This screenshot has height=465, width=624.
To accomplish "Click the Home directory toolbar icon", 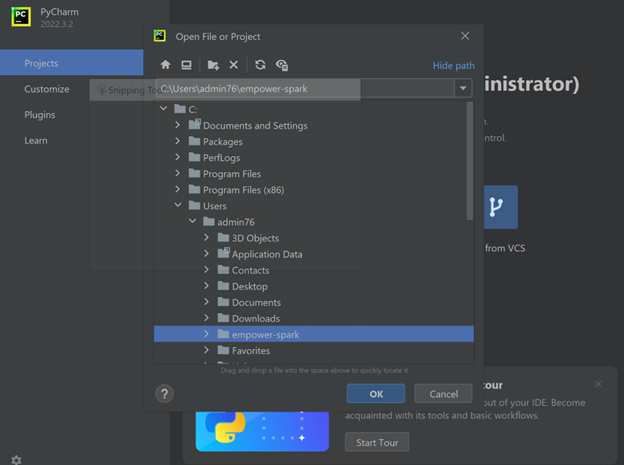I will (x=166, y=64).
